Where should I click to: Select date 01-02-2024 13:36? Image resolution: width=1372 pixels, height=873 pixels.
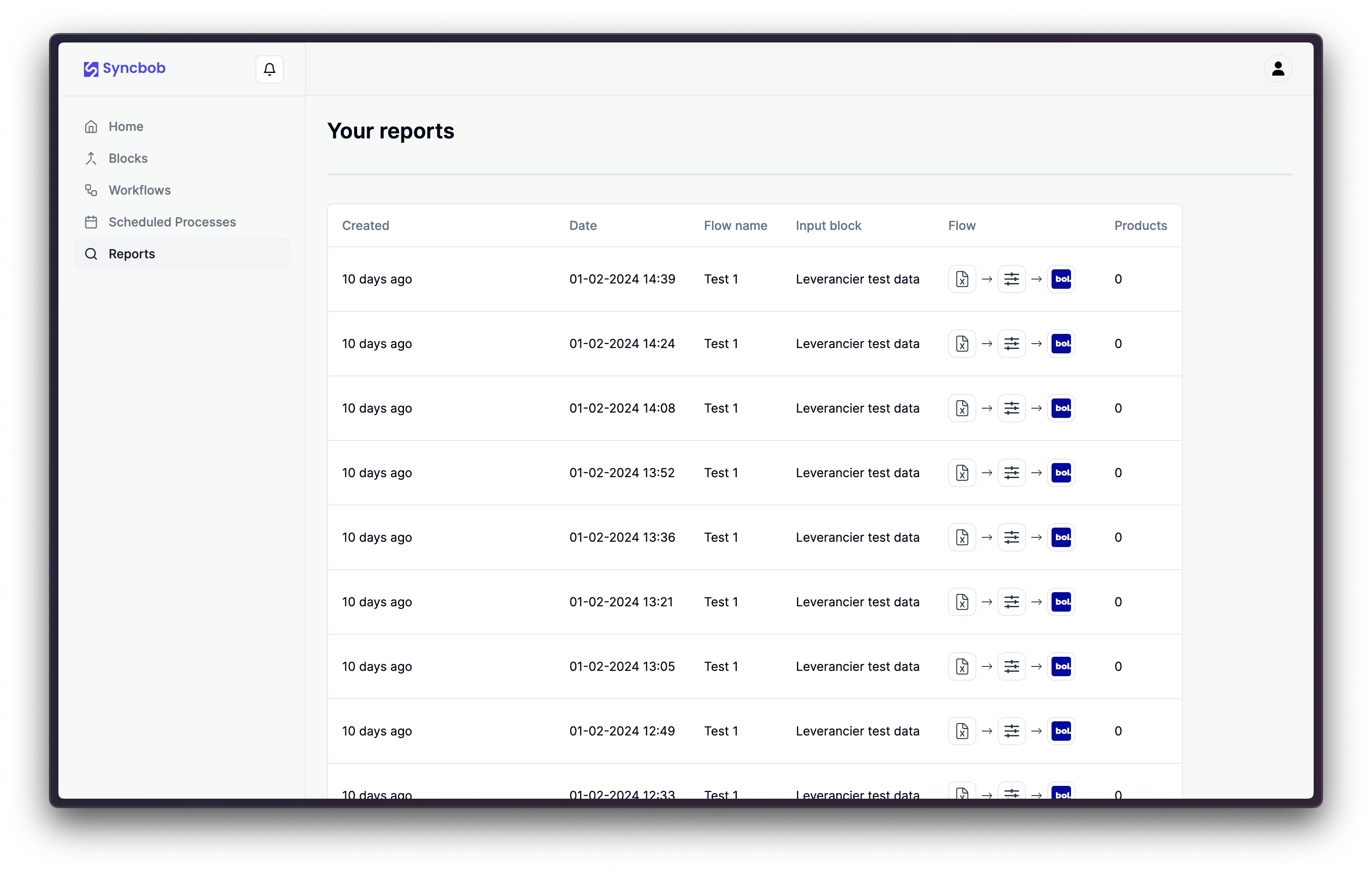(622, 537)
